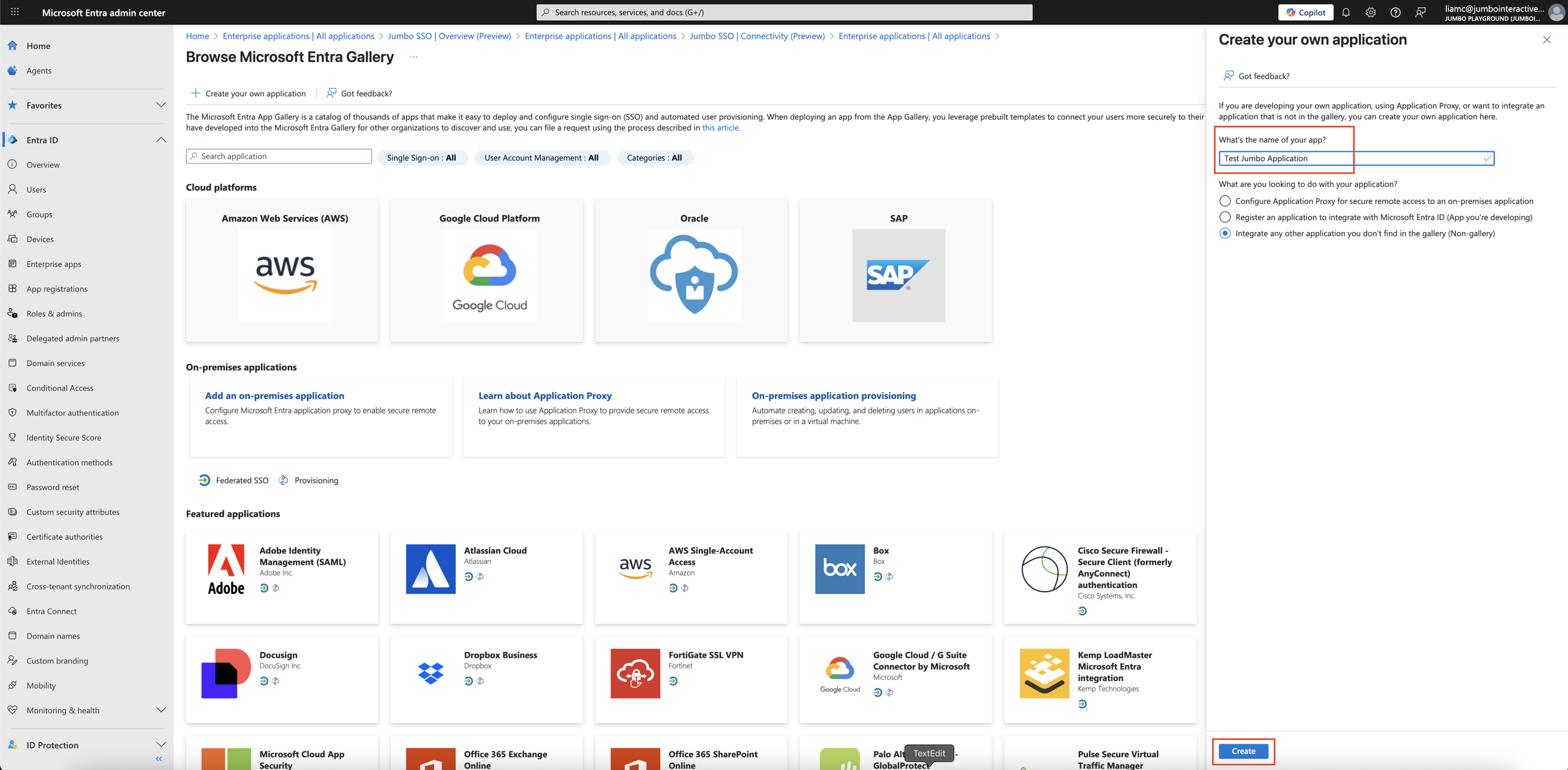1568x770 pixels.
Task: Open the settings gear icon
Action: pyautogui.click(x=1371, y=12)
